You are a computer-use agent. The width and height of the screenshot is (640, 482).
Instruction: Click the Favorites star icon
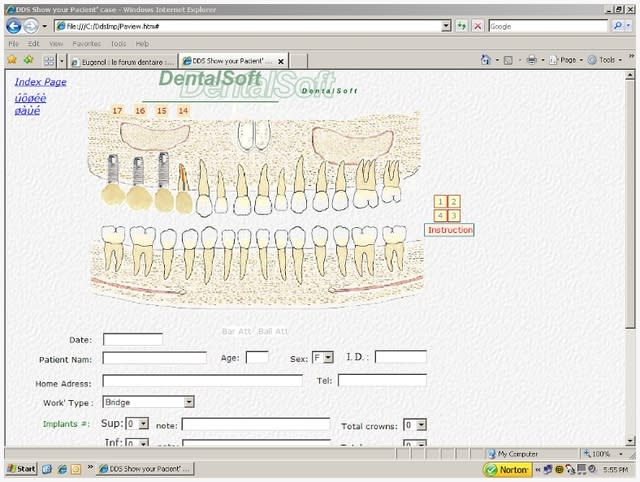pyautogui.click(x=12, y=60)
